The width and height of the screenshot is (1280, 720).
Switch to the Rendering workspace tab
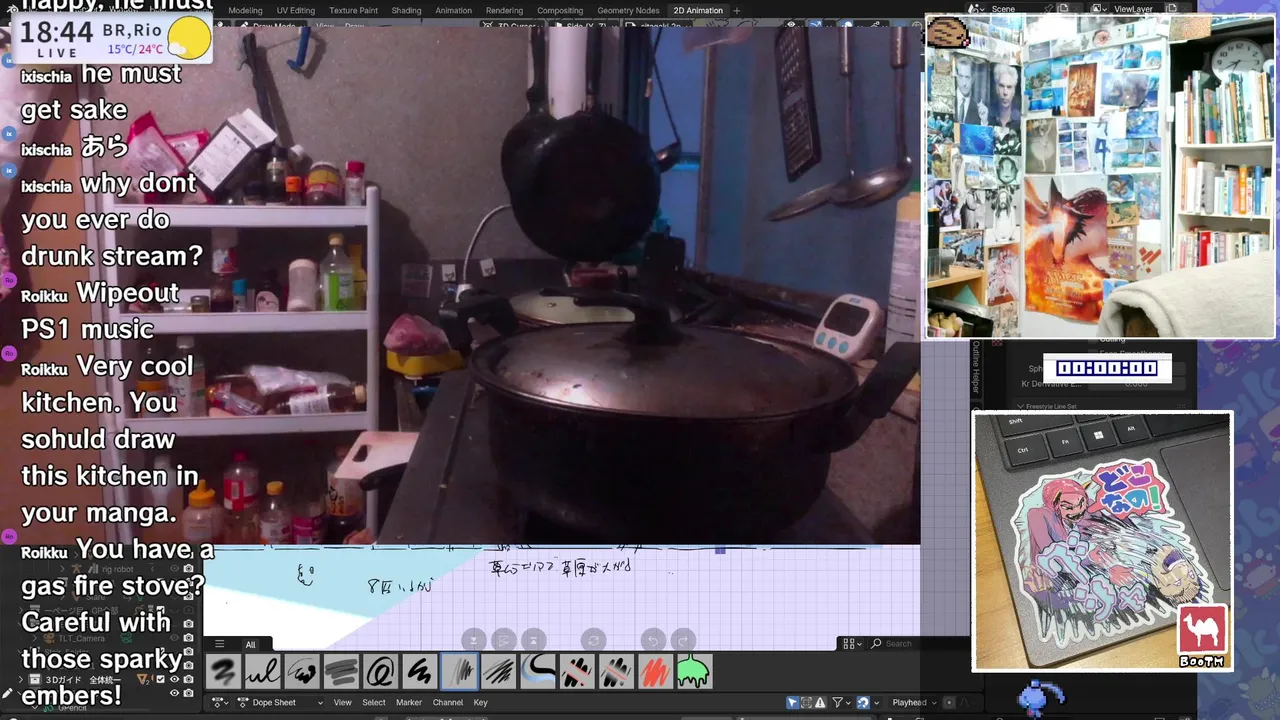click(x=504, y=10)
